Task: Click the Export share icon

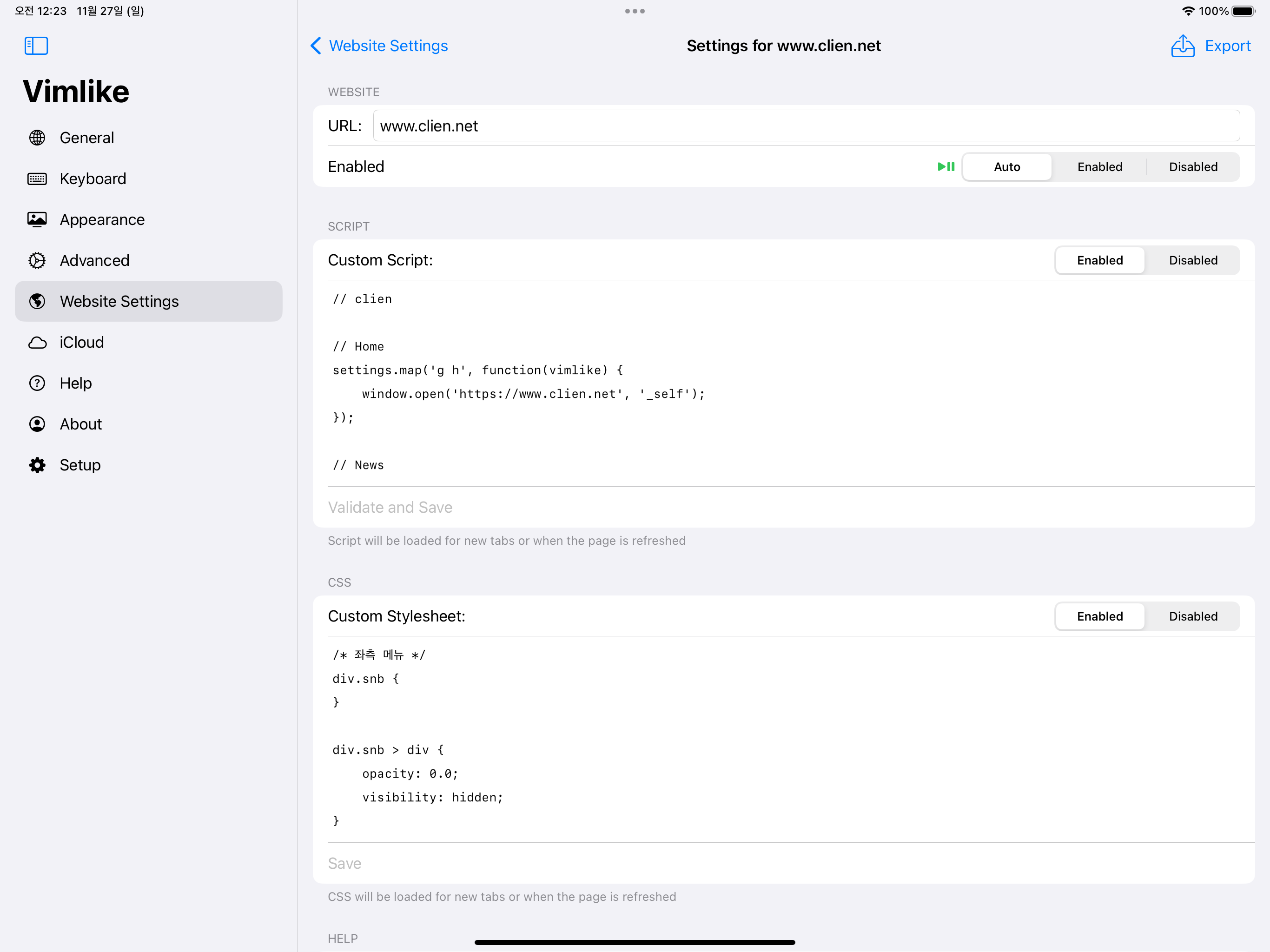Action: 1182,46
